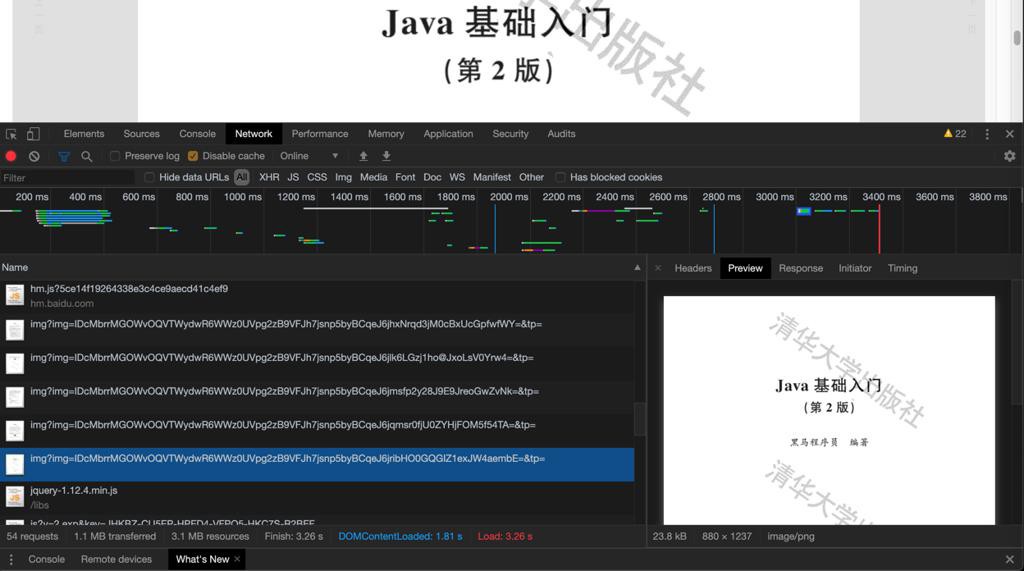
Task: Filter requests by WS
Action: (x=457, y=177)
